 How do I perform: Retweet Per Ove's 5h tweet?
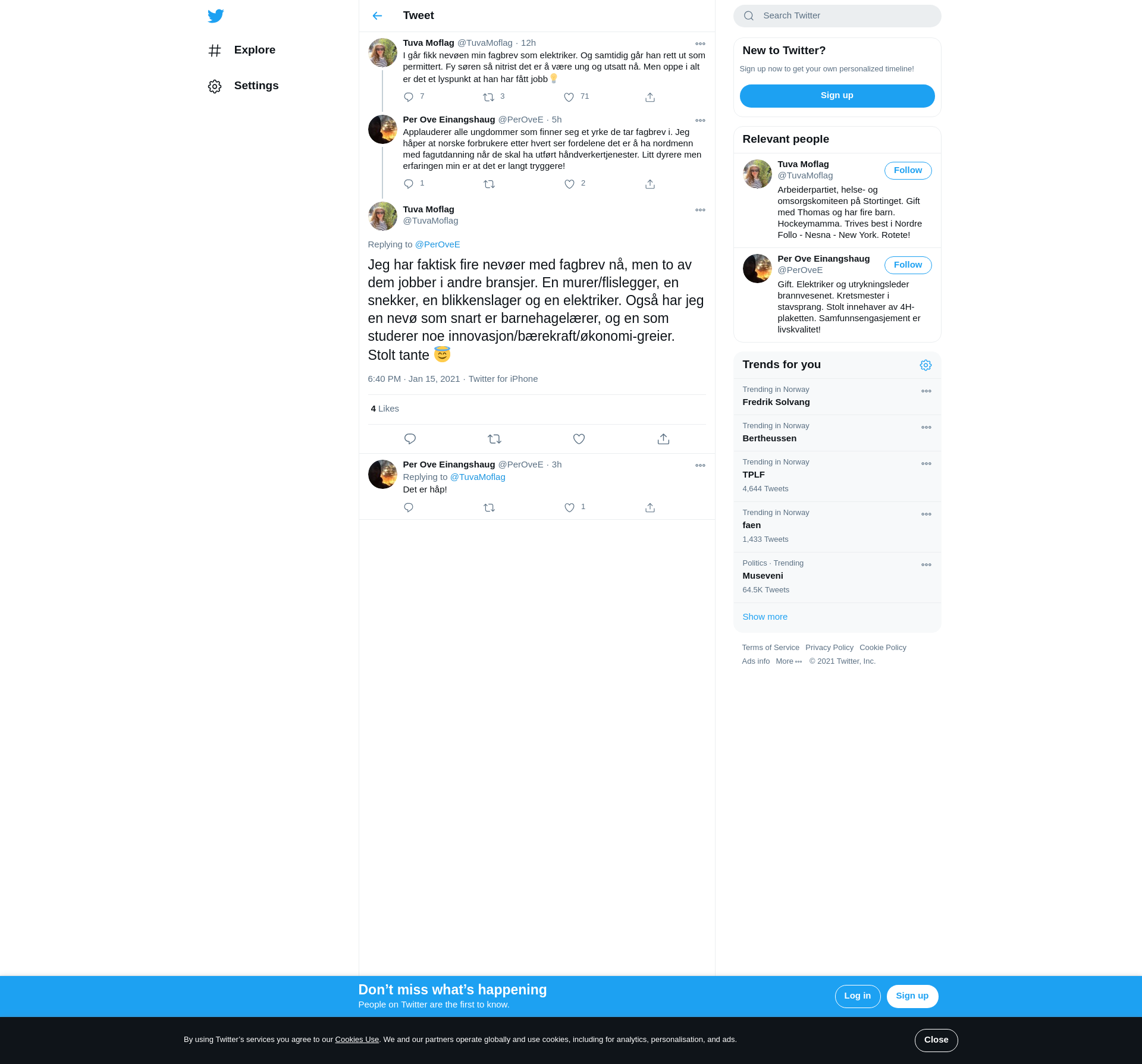(489, 184)
